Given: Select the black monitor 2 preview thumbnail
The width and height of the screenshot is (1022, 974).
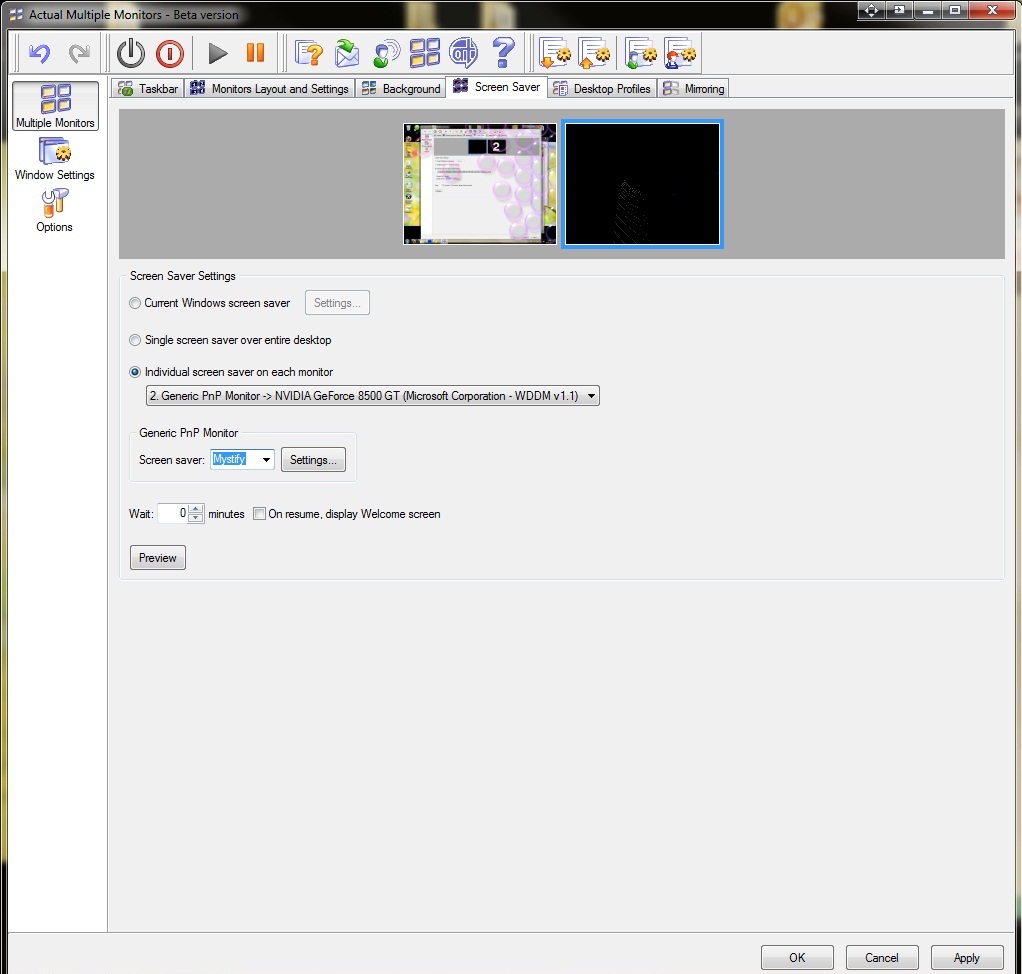Looking at the screenshot, I should click(643, 184).
